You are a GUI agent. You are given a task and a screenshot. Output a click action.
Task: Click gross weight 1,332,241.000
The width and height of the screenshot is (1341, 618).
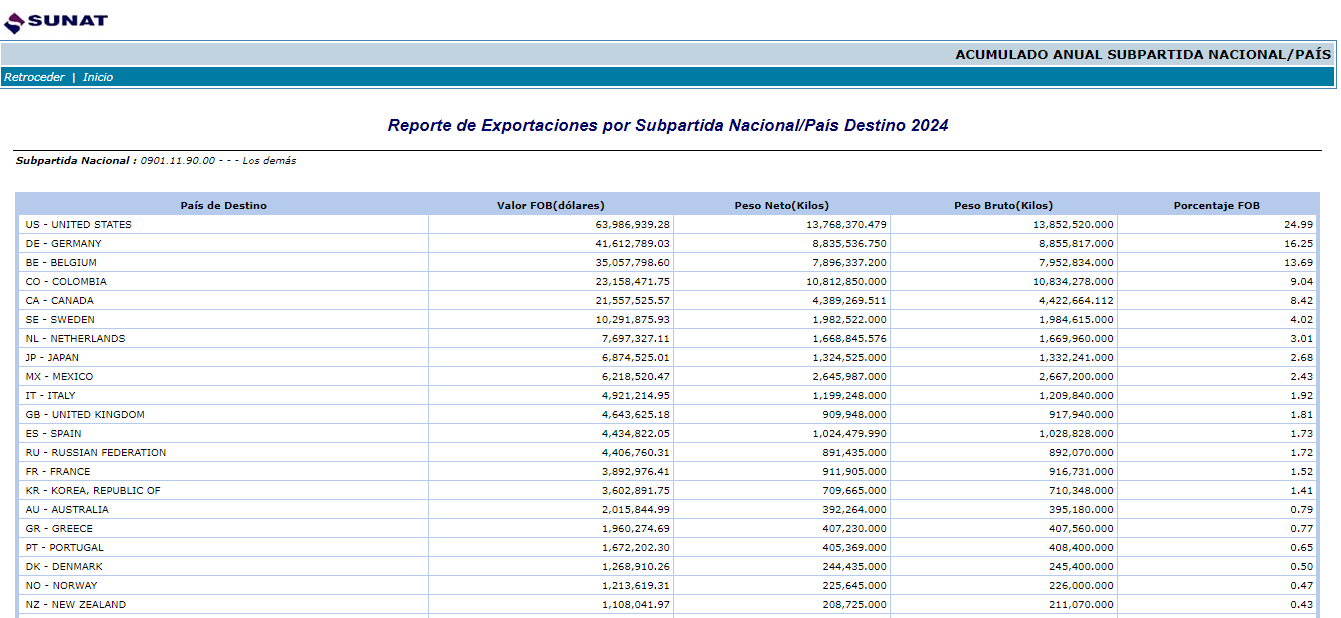pos(1077,358)
